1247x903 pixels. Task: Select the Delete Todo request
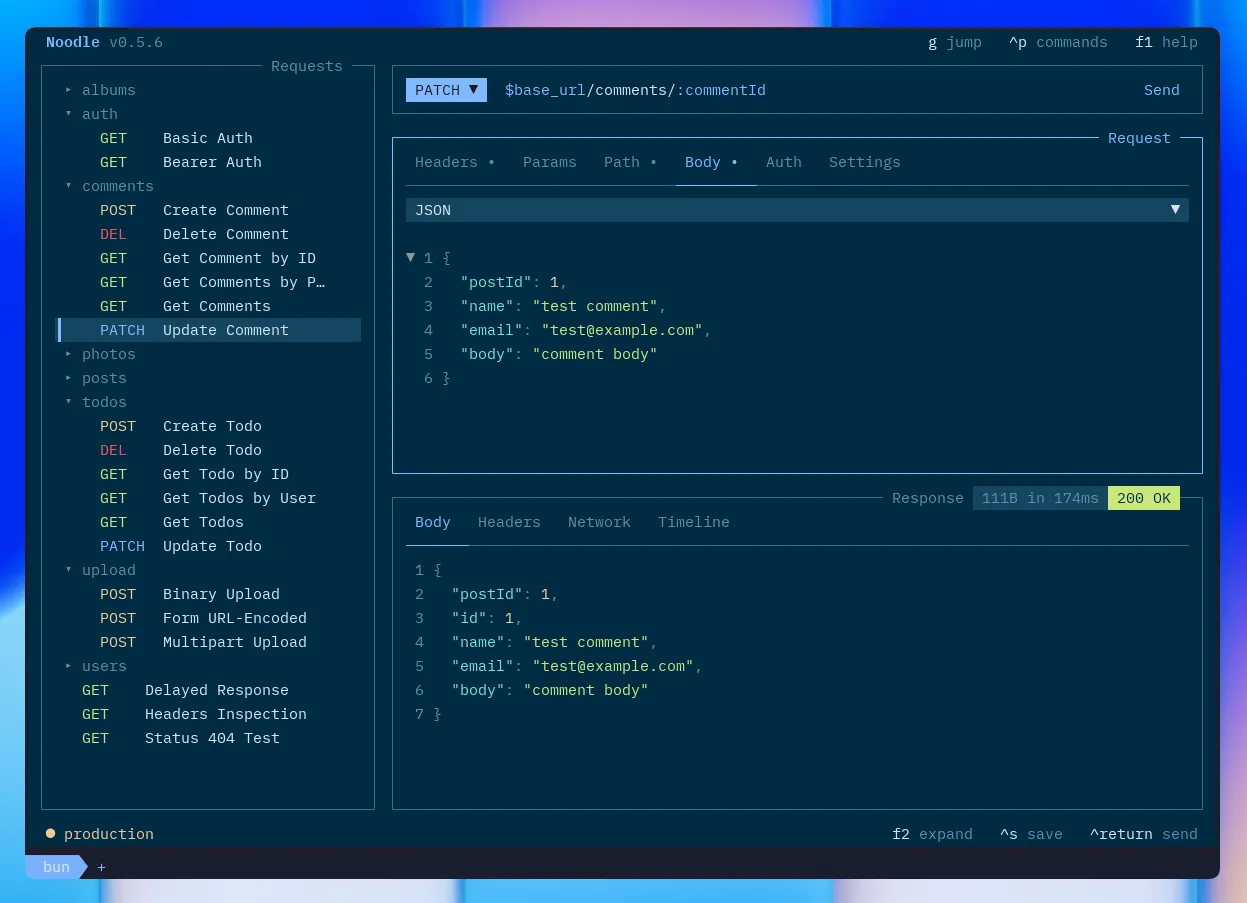coord(208,450)
